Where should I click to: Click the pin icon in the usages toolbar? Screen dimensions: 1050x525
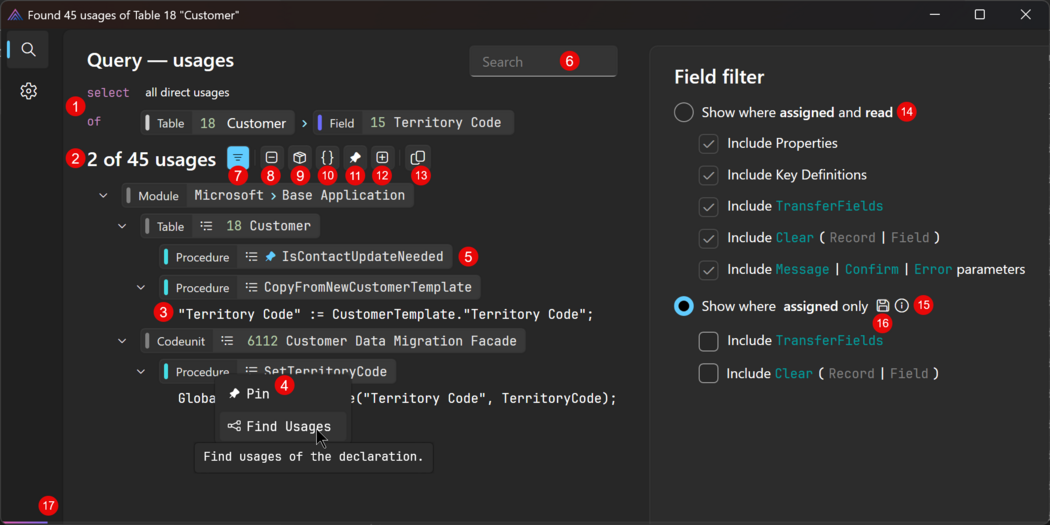coord(355,158)
